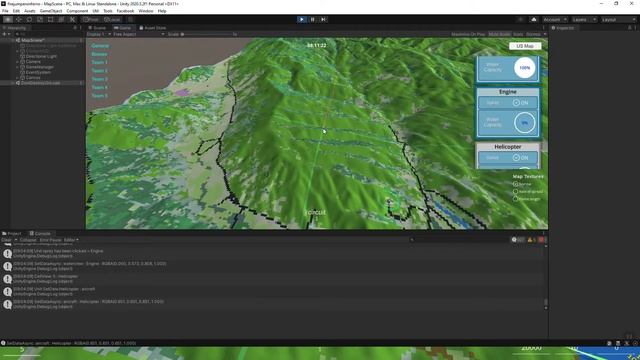Collapse the MapScene root in Hierarchy
The image size is (640, 360).
(x=13, y=40)
